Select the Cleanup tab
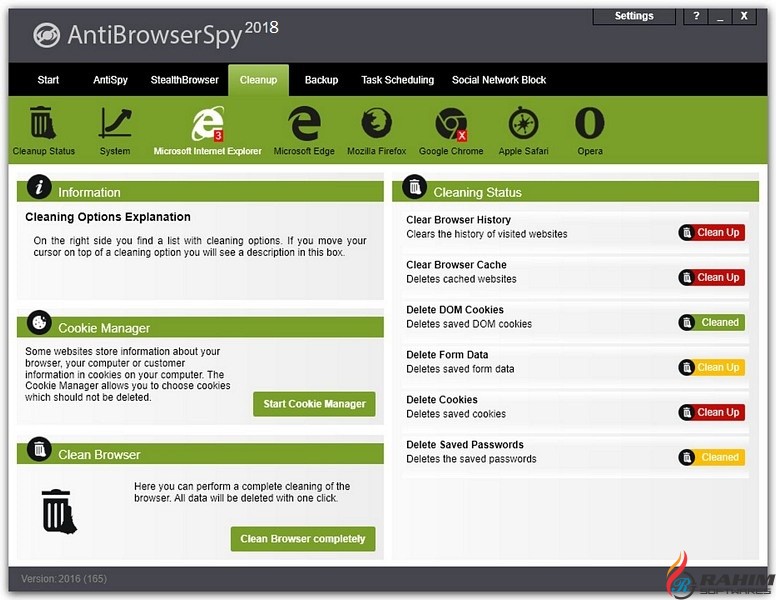The width and height of the screenshot is (776, 600). coord(258,80)
